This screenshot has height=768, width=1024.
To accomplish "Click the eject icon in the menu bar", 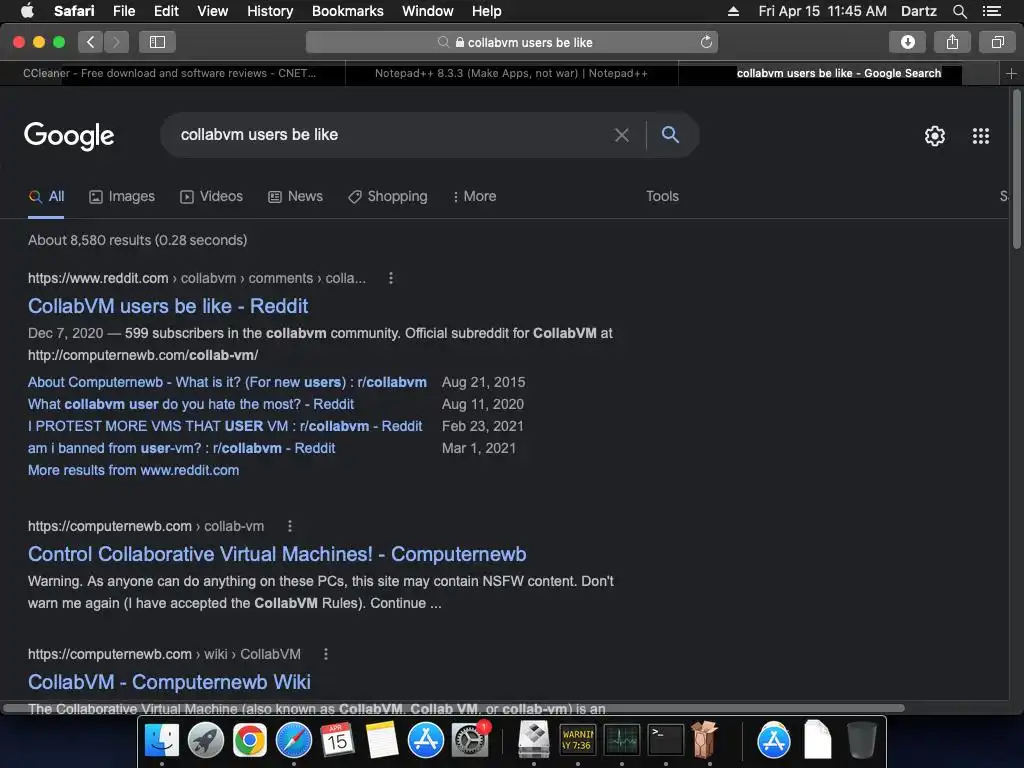I will click(733, 11).
